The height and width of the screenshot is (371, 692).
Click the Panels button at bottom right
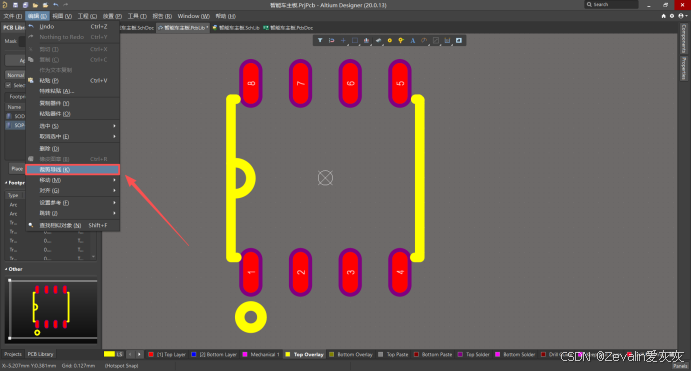680,366
